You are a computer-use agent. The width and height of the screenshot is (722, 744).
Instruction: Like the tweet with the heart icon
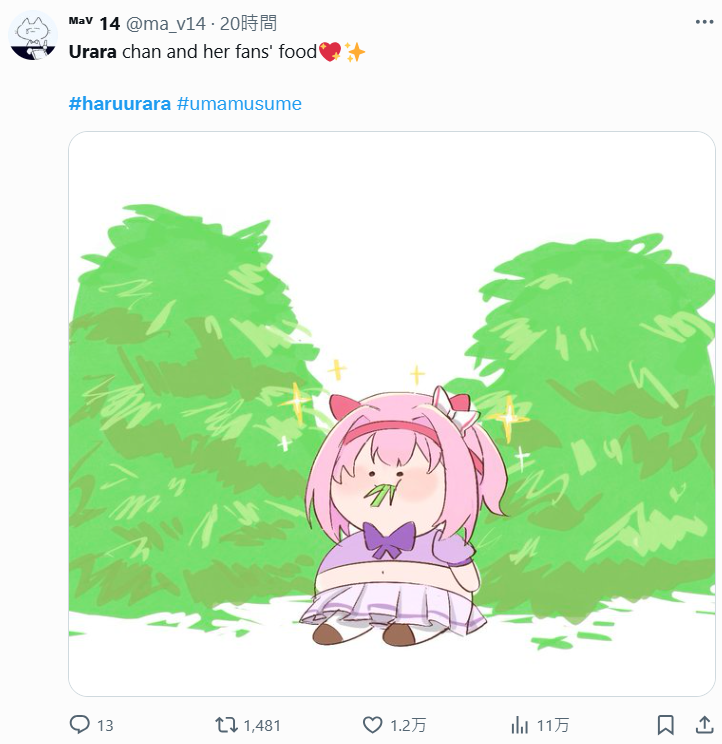(373, 725)
